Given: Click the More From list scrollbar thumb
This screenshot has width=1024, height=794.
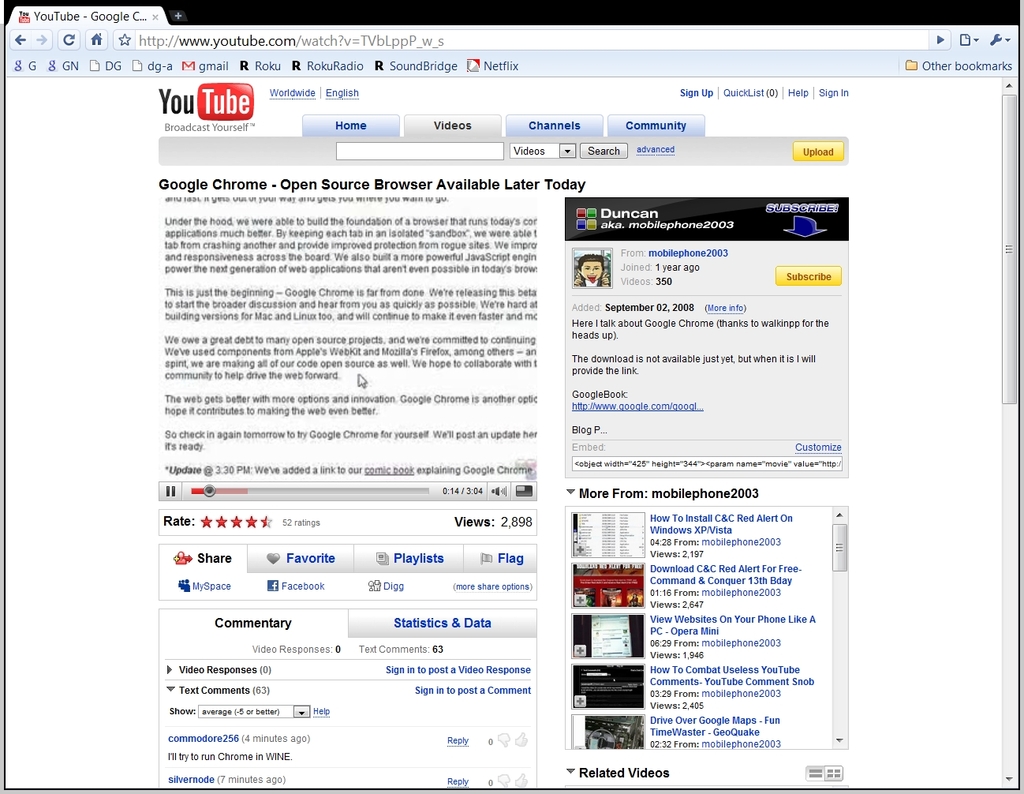Looking at the screenshot, I should click(x=840, y=547).
